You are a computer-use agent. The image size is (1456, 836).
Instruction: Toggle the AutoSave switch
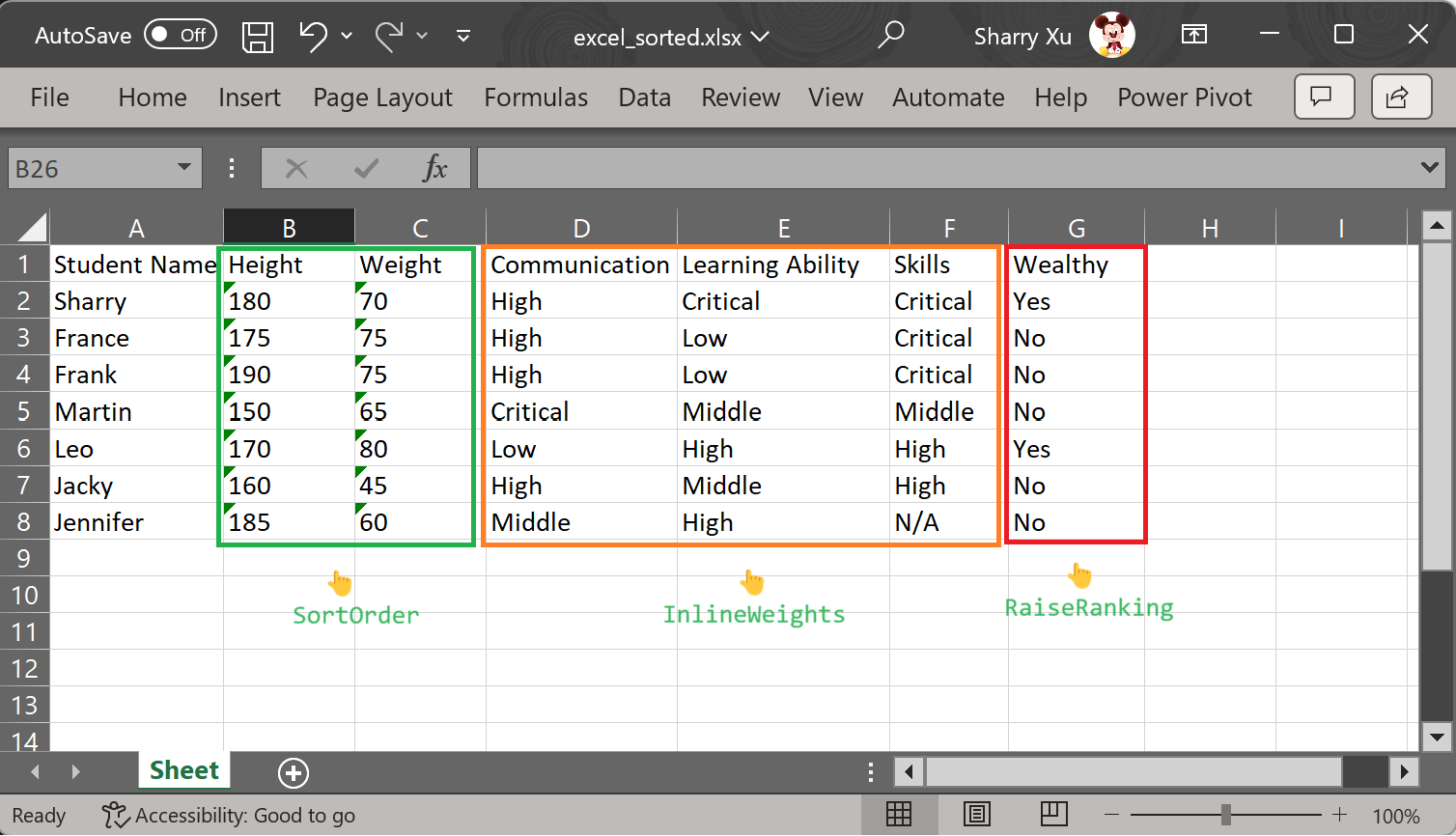point(181,36)
